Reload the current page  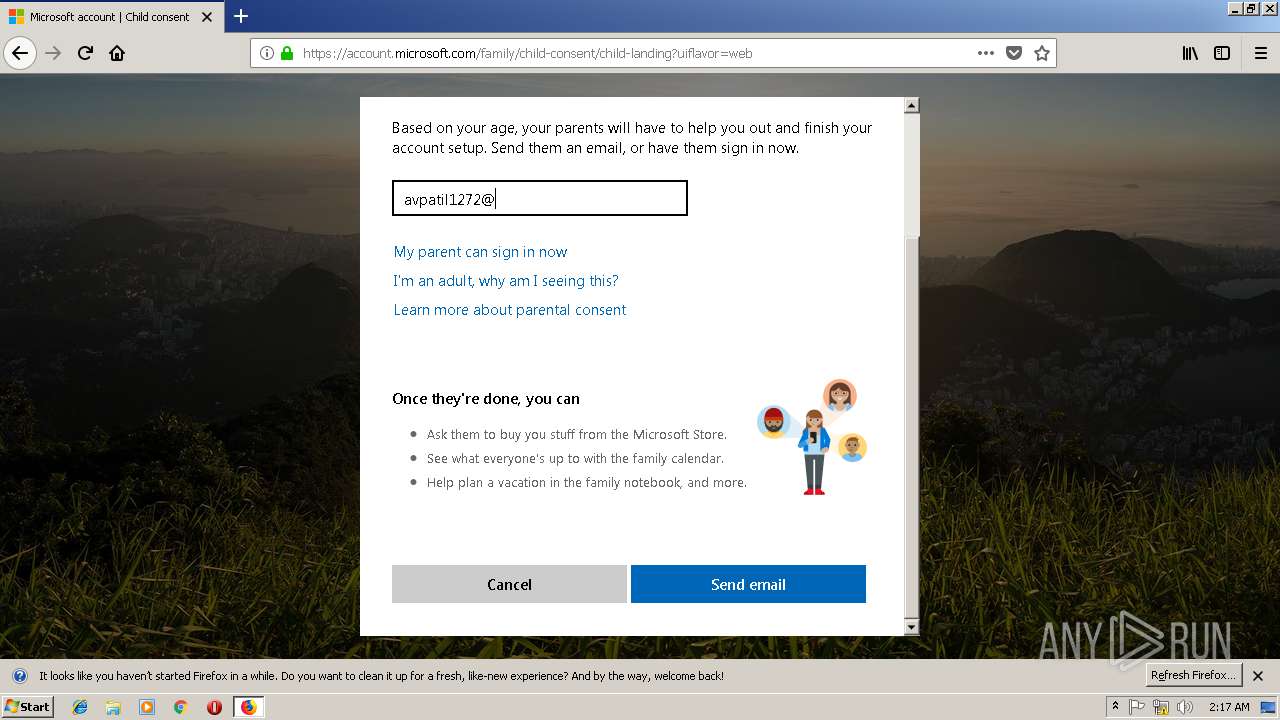[85, 53]
